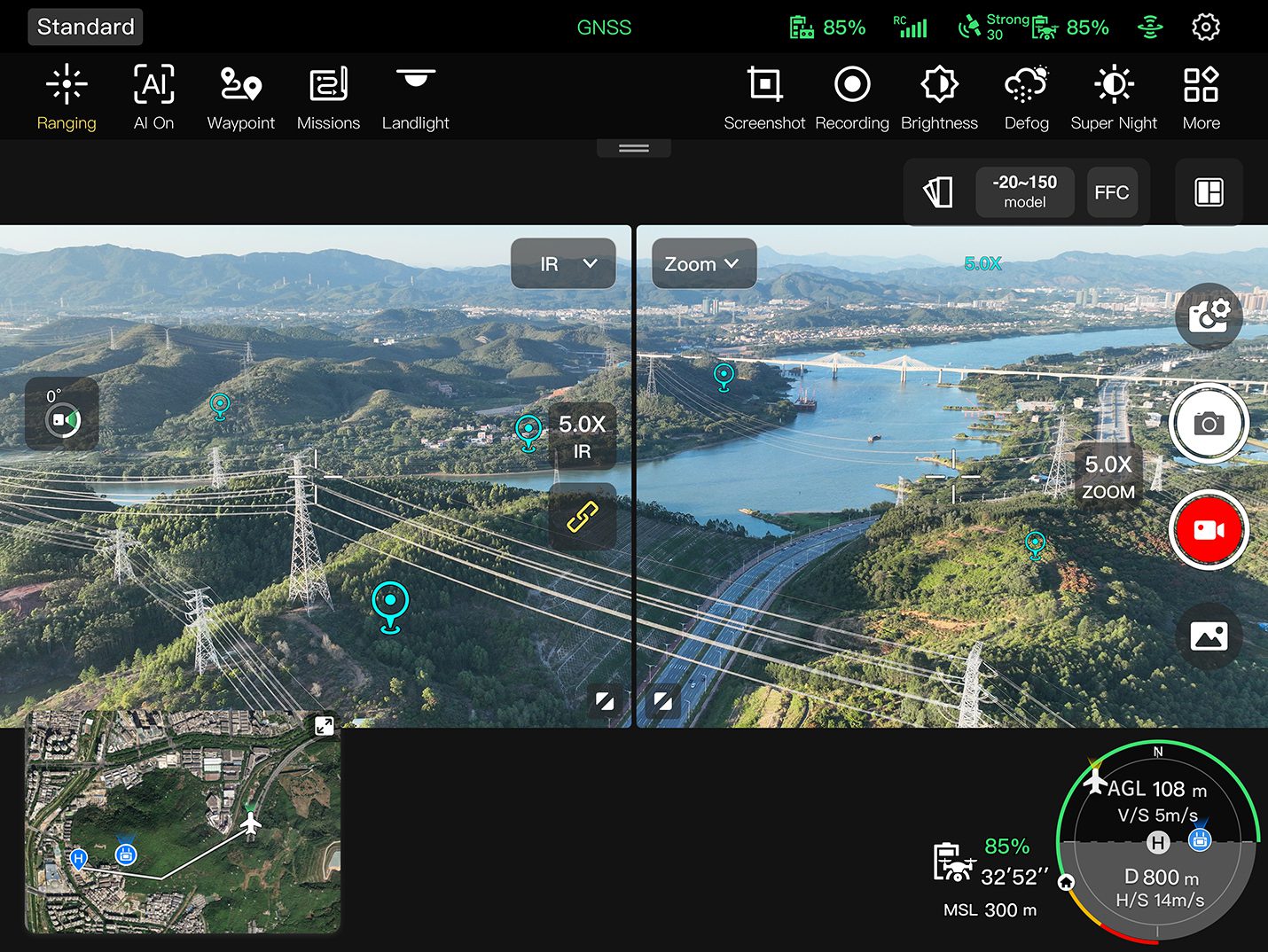Viewport: 1268px width, 952px height.
Task: Open settings gear icon
Action: point(1205,27)
